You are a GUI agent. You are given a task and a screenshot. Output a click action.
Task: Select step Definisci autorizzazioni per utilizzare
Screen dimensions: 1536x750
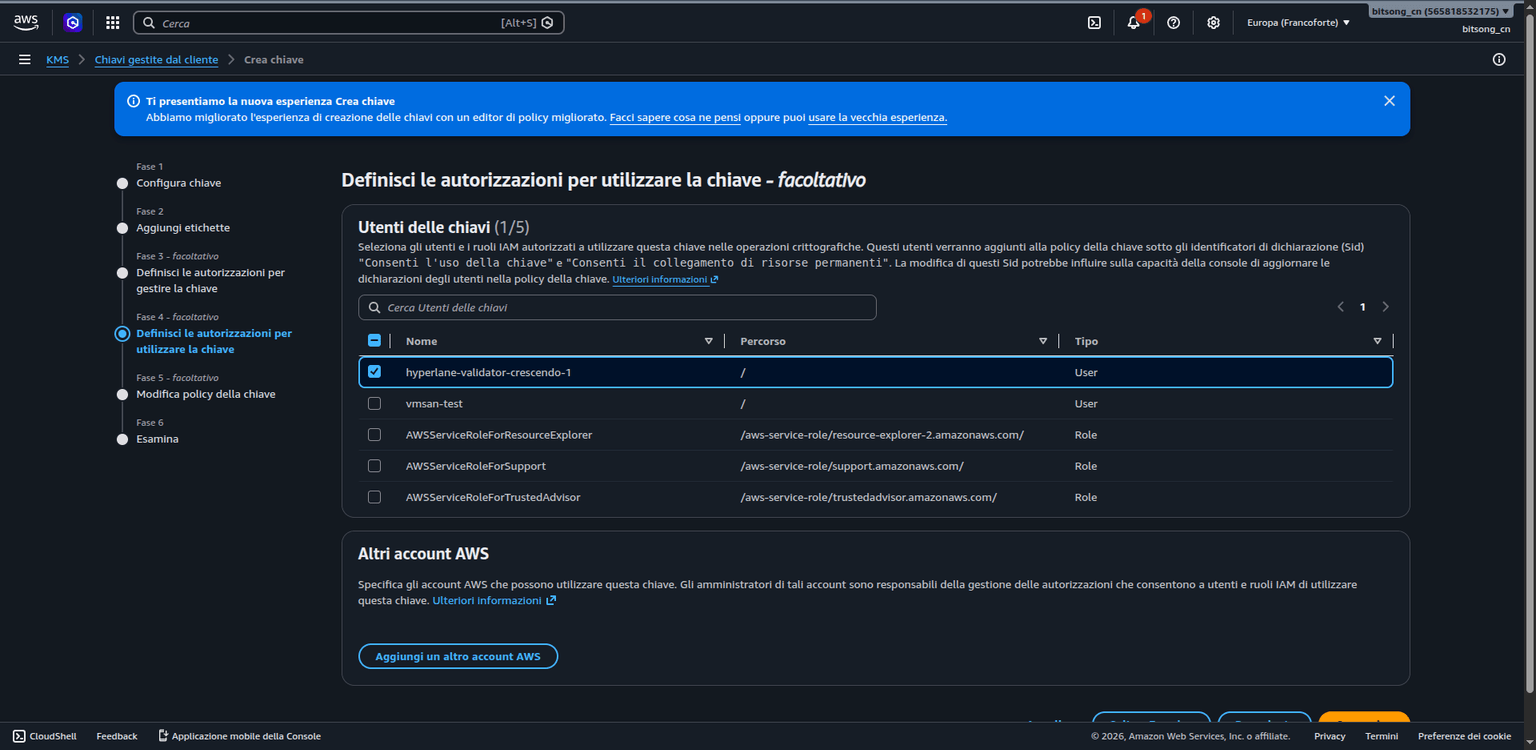tap(214, 341)
